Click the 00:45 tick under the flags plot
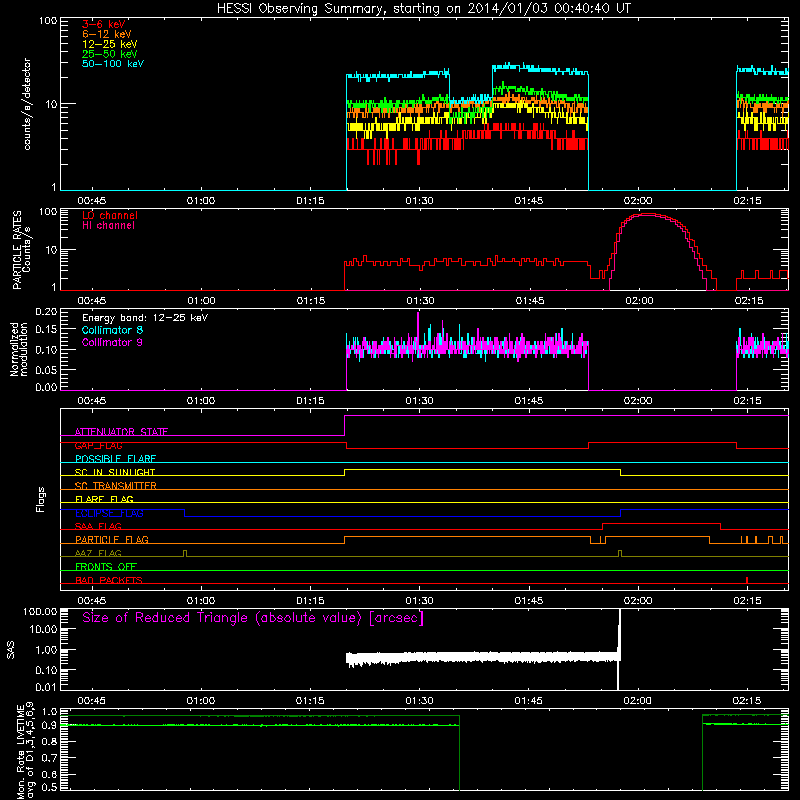The width and height of the screenshot is (800, 800). pos(92,601)
